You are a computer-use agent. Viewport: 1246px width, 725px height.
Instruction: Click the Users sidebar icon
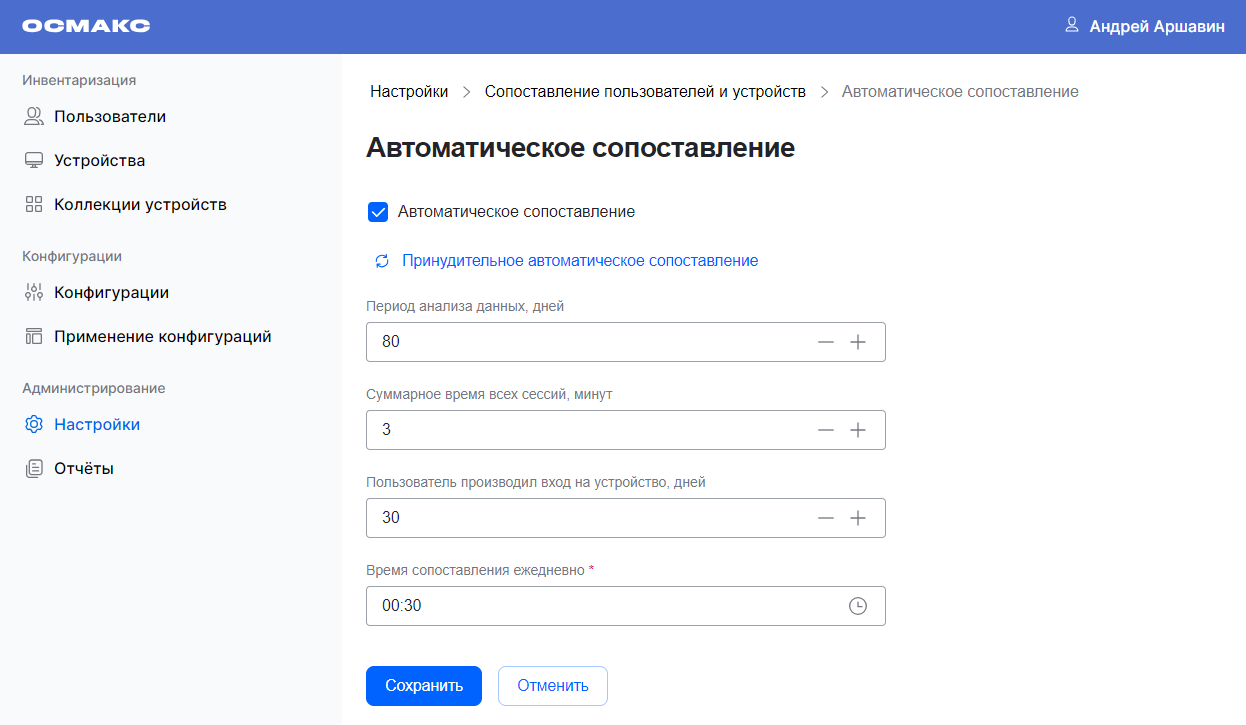[34, 117]
